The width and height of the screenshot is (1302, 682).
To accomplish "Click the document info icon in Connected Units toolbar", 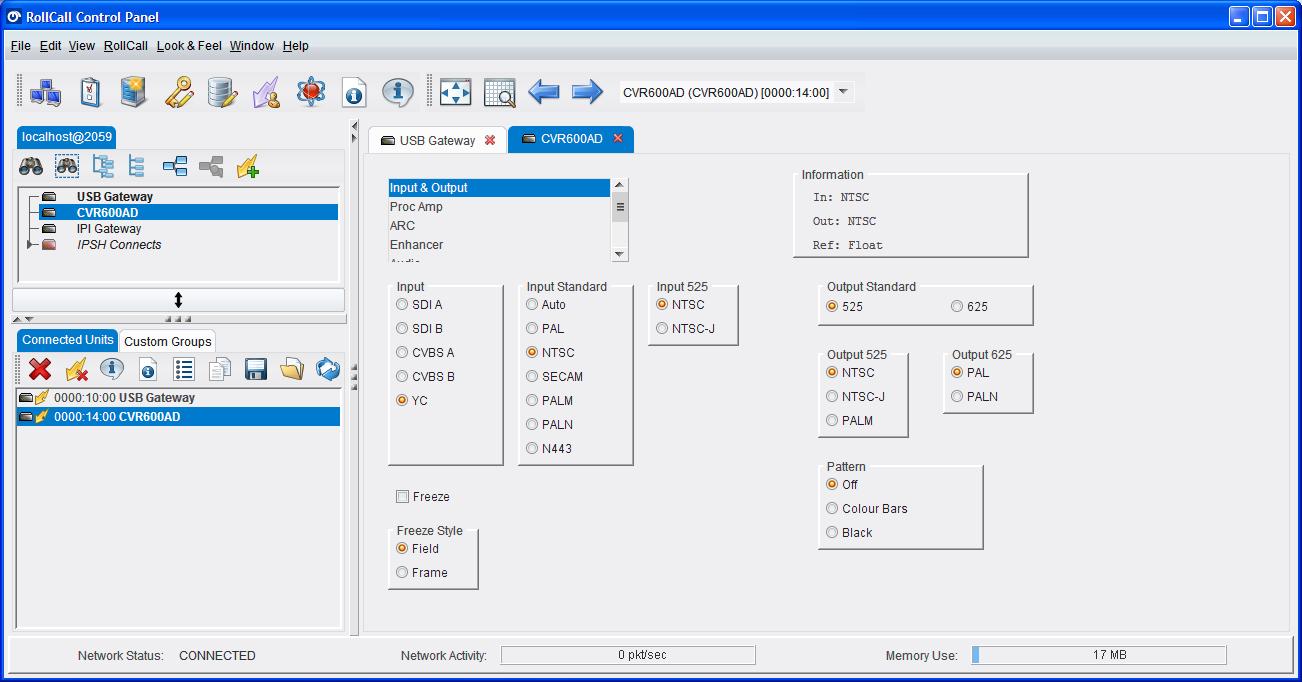I will click(x=148, y=370).
